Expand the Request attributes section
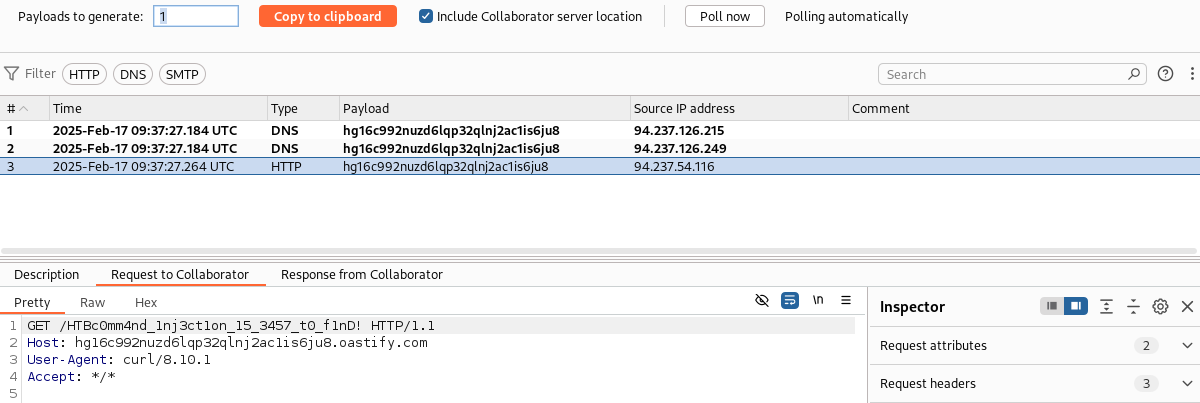Viewport: 1200px width, 403px height. pyautogui.click(x=1187, y=346)
